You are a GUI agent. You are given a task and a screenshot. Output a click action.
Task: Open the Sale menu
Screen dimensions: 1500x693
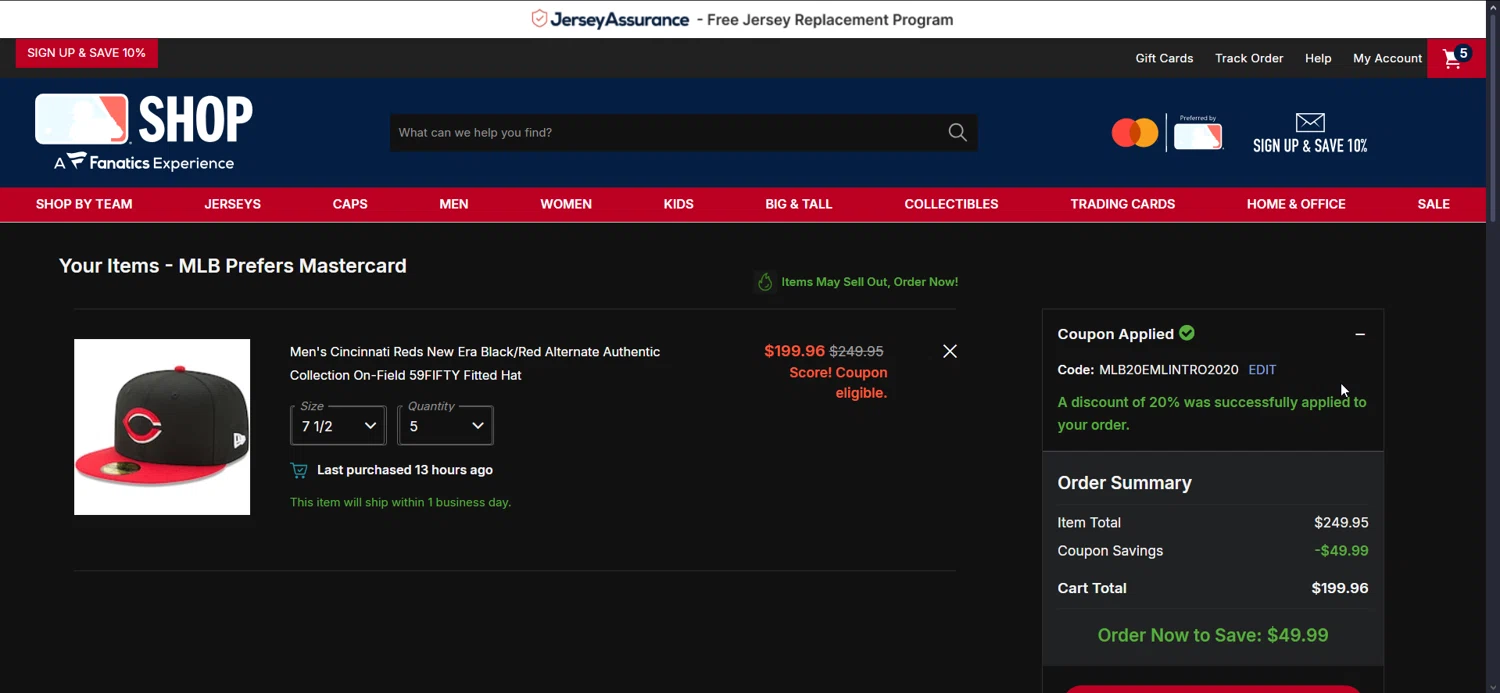pos(1433,204)
